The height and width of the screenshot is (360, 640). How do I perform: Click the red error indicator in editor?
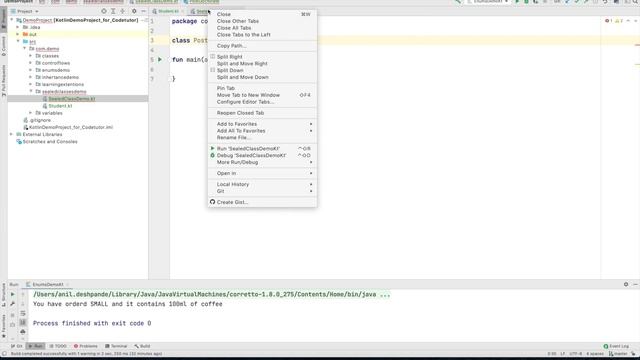coord(609,21)
